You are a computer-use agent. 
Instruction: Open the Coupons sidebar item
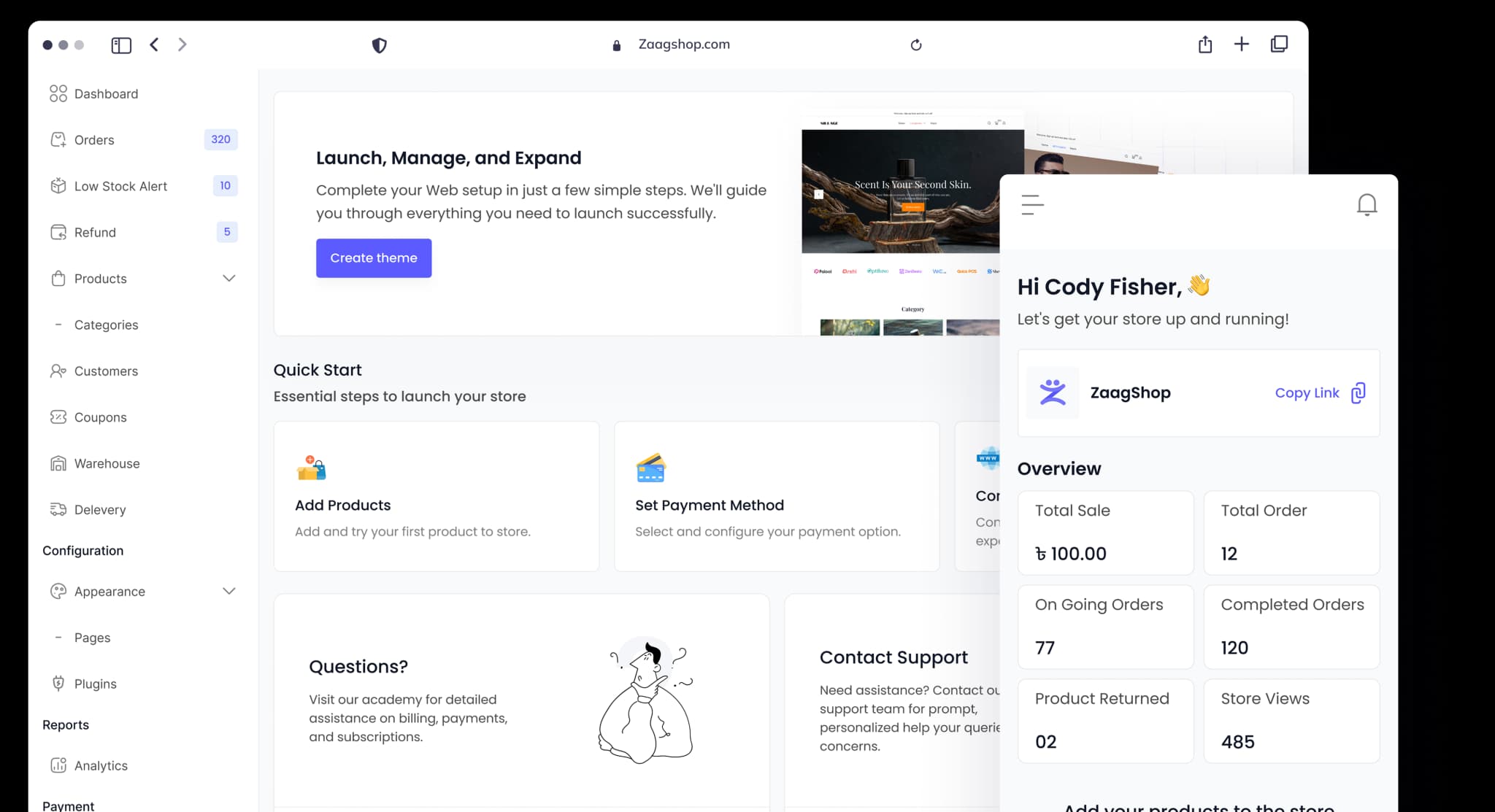100,417
